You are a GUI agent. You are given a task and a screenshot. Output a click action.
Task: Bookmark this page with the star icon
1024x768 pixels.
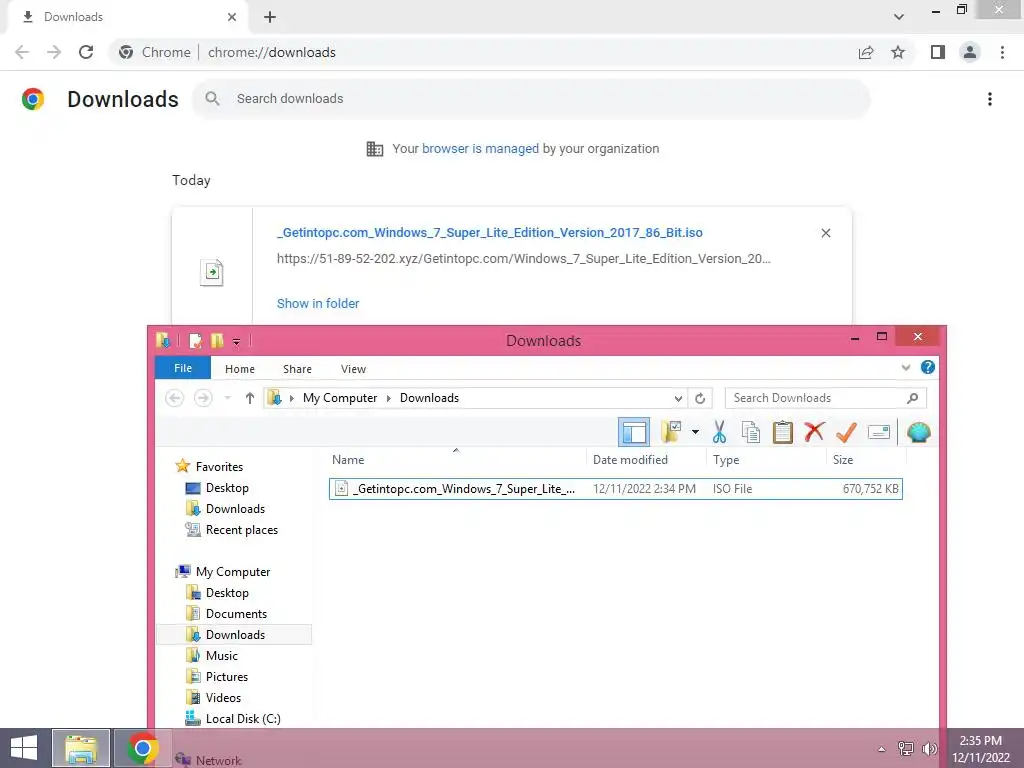[898, 52]
